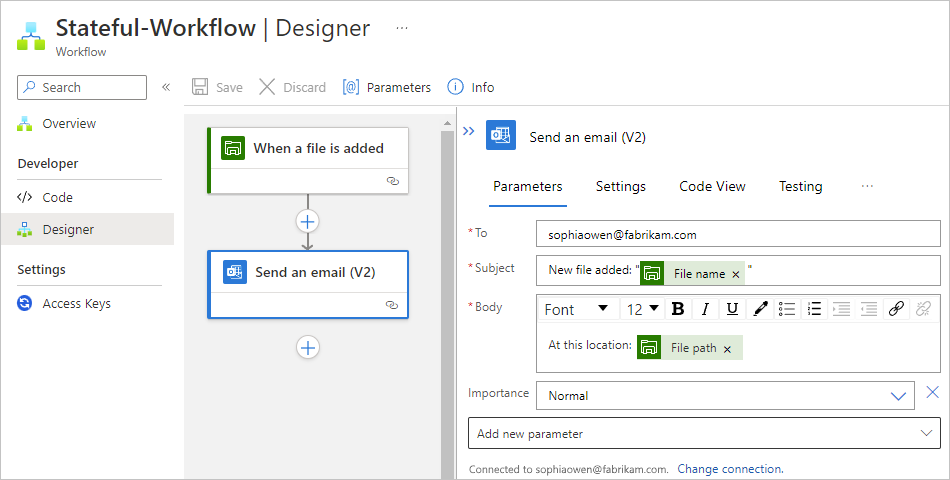
Task: Collapse the side navigation menu
Action: coord(166,87)
